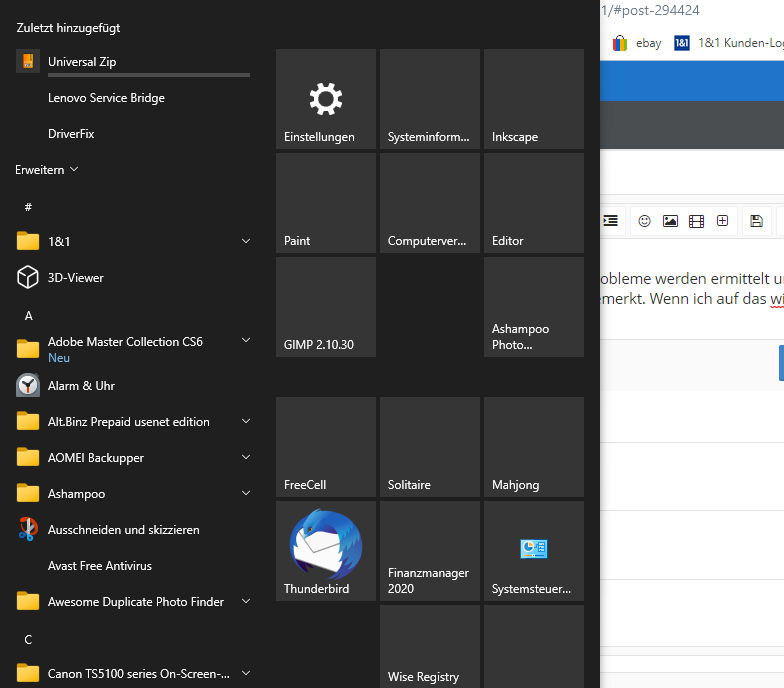Open the Paint tile

point(326,203)
